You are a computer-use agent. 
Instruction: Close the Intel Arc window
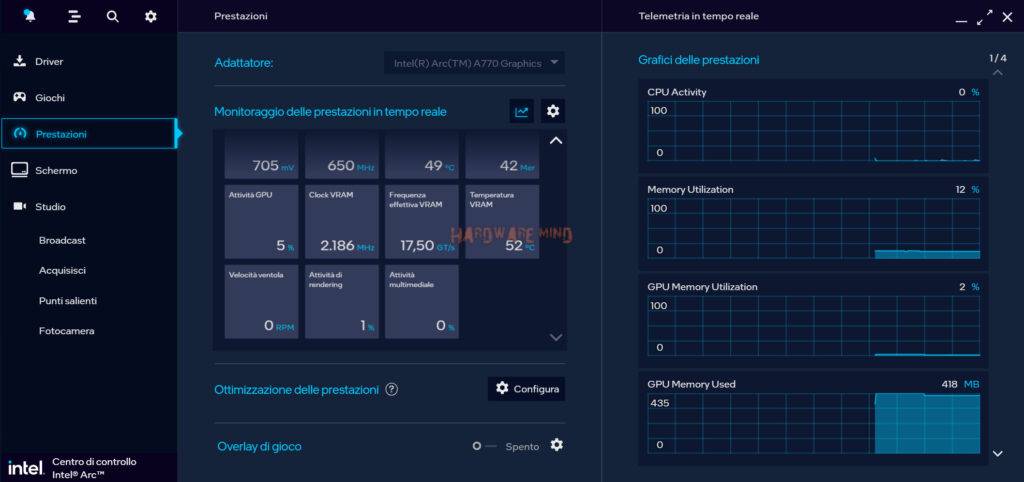tap(1007, 18)
